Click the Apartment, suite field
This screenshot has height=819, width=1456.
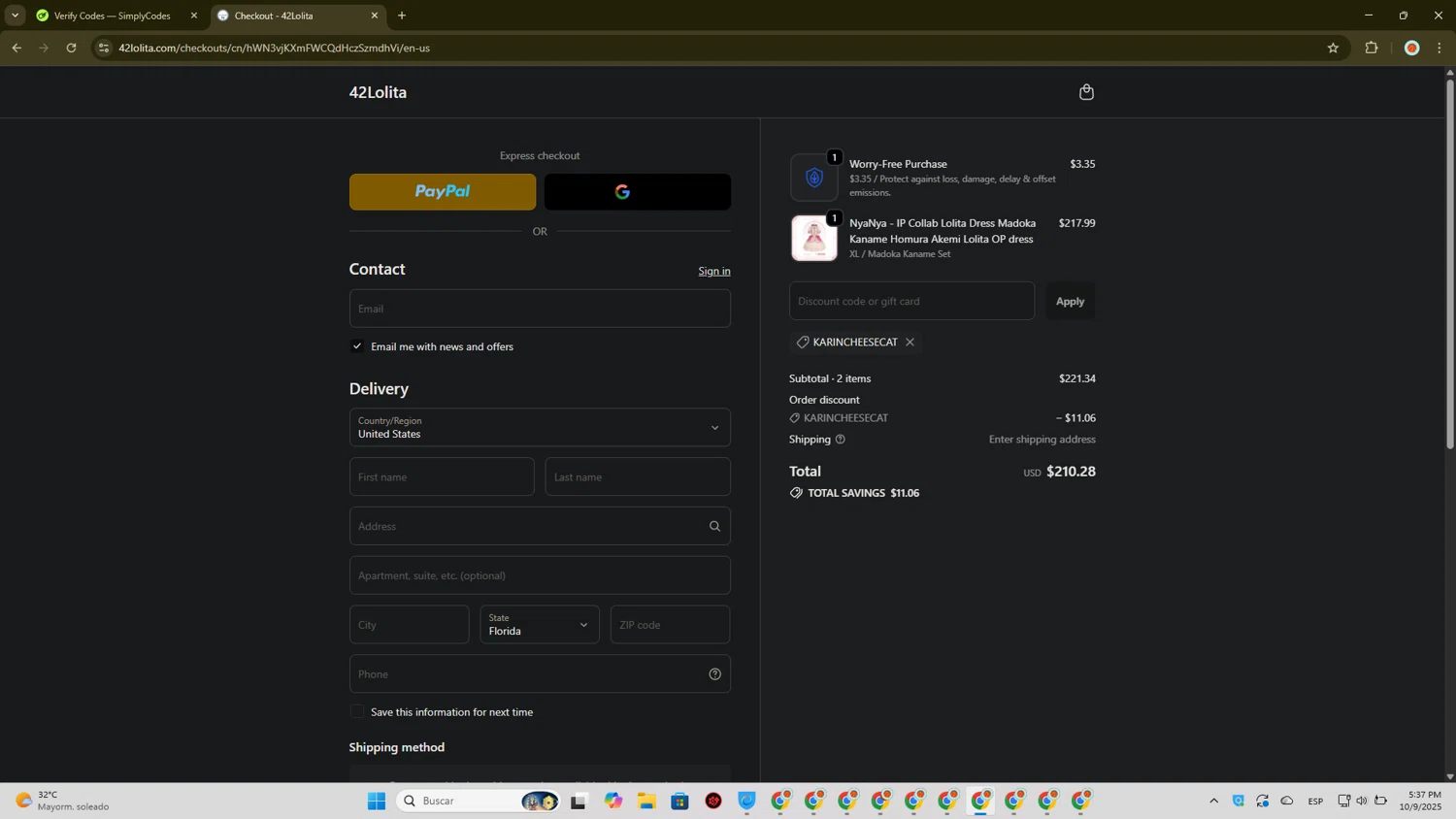tap(540, 575)
